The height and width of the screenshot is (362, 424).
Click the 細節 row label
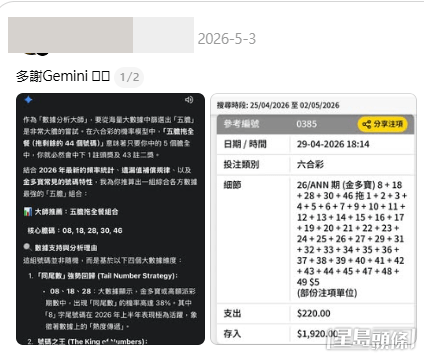click(x=232, y=185)
